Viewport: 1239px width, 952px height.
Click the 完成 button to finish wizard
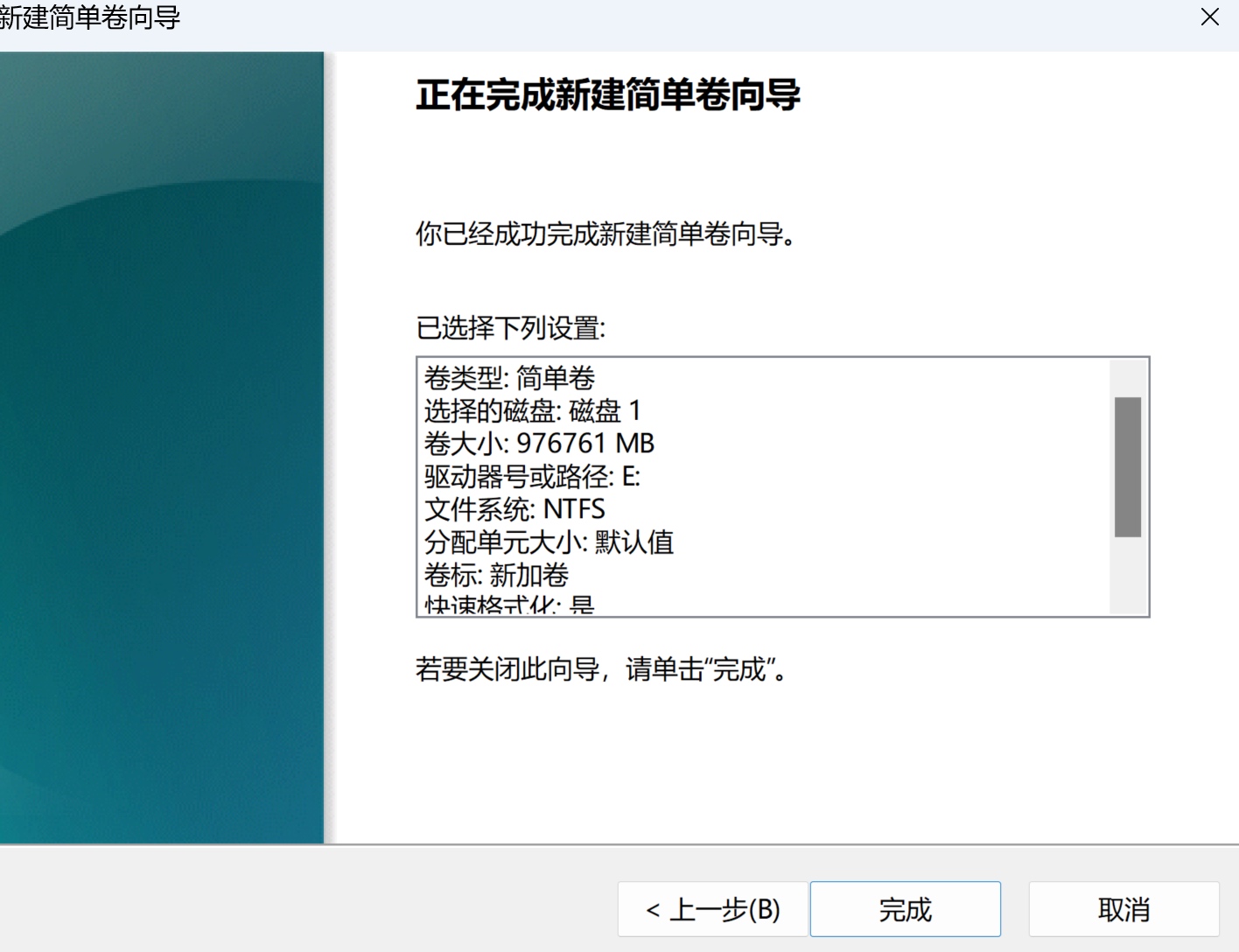click(905, 909)
